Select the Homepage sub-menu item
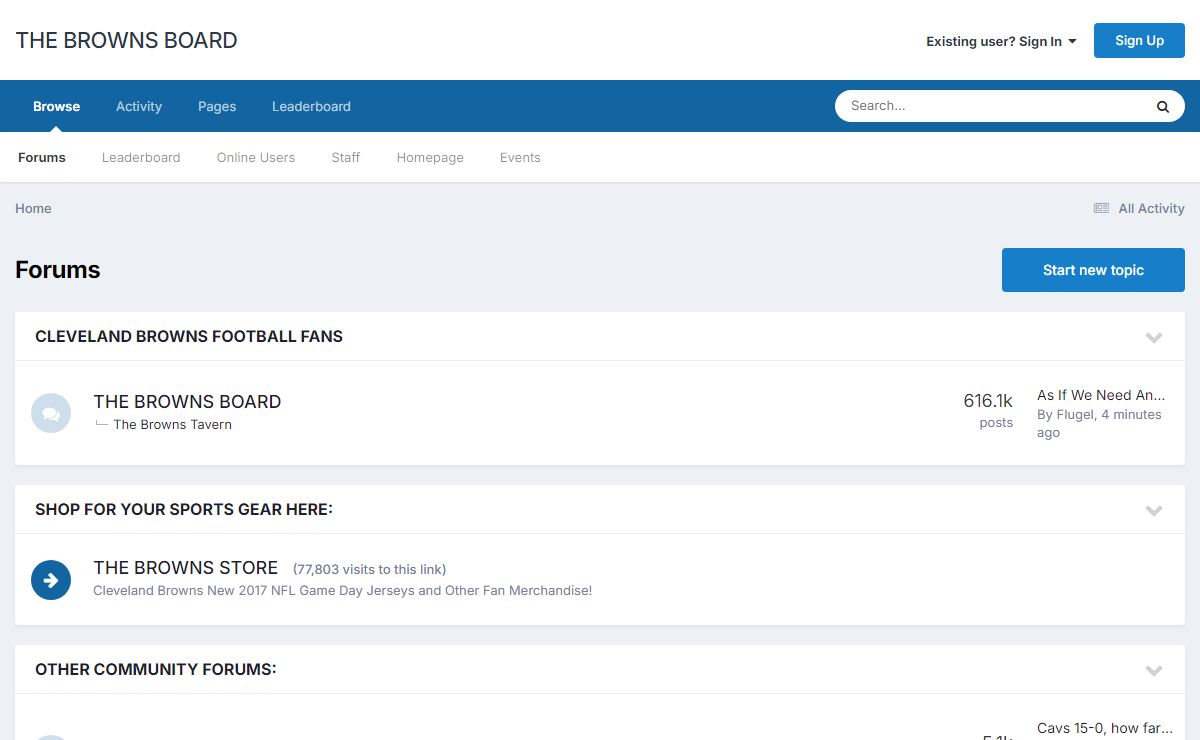The image size is (1200, 740). click(430, 157)
